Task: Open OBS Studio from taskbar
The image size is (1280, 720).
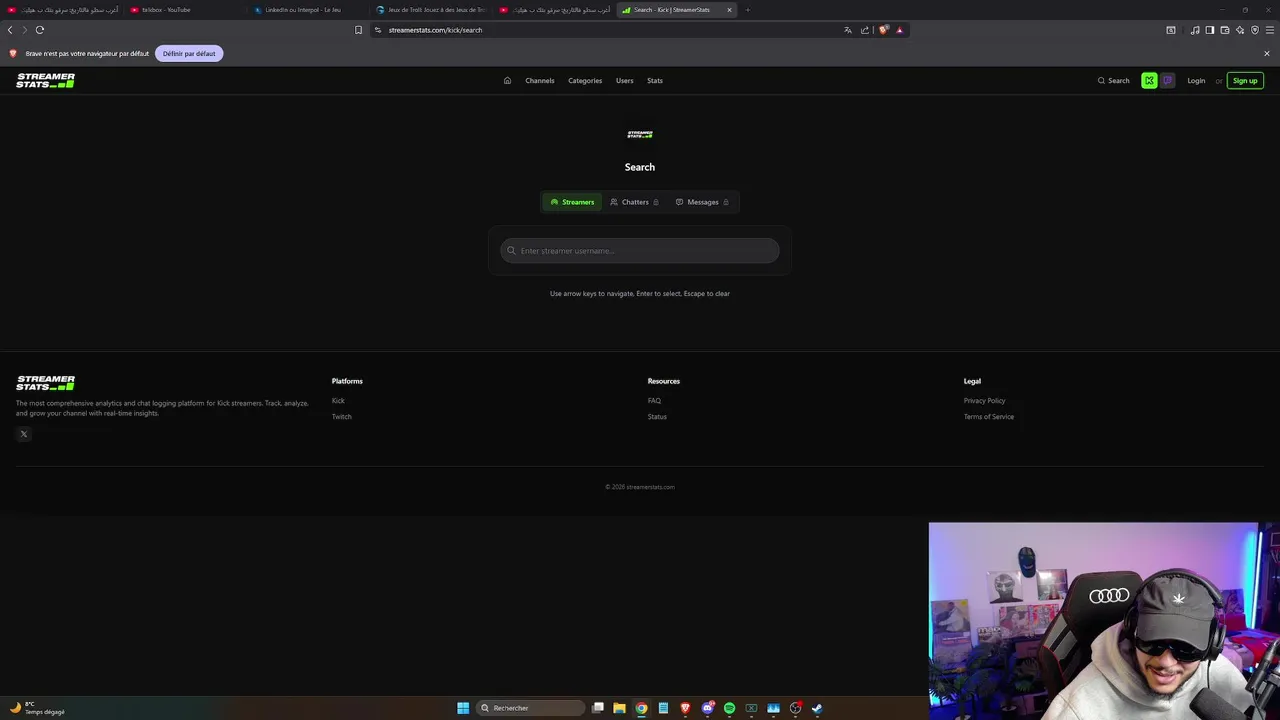Action: pyautogui.click(x=795, y=708)
